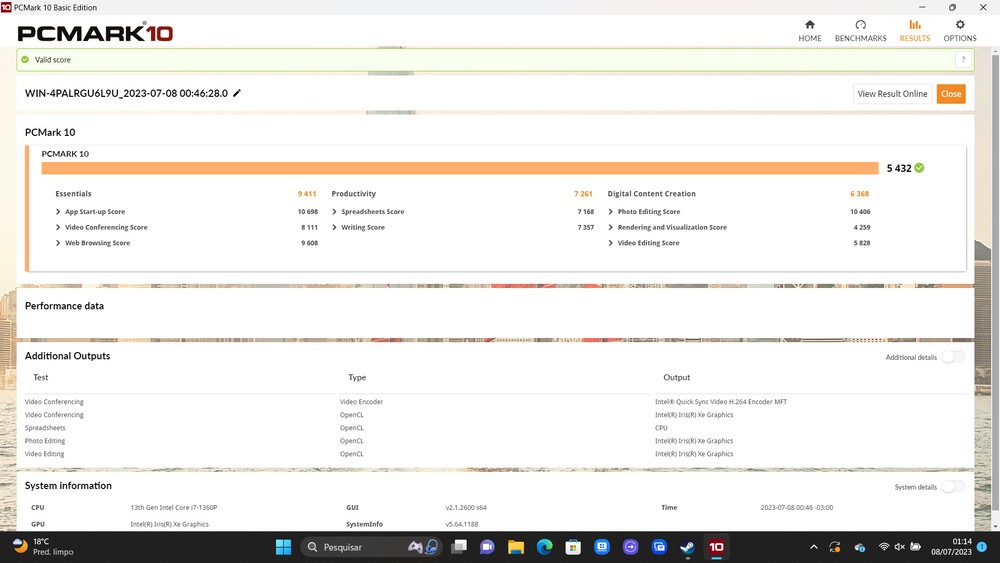Open File Explorer from the taskbar
The height and width of the screenshot is (563, 1000).
pyautogui.click(x=515, y=547)
